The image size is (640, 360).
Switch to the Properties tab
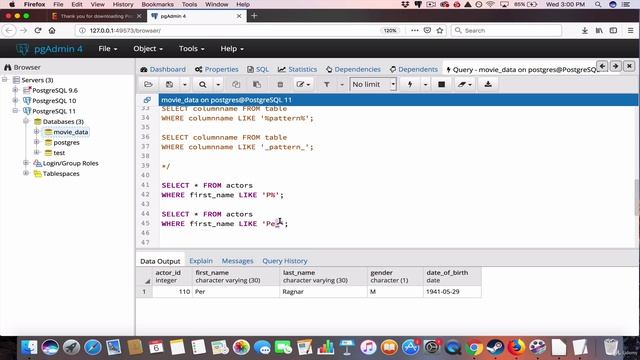pyautogui.click(x=216, y=69)
